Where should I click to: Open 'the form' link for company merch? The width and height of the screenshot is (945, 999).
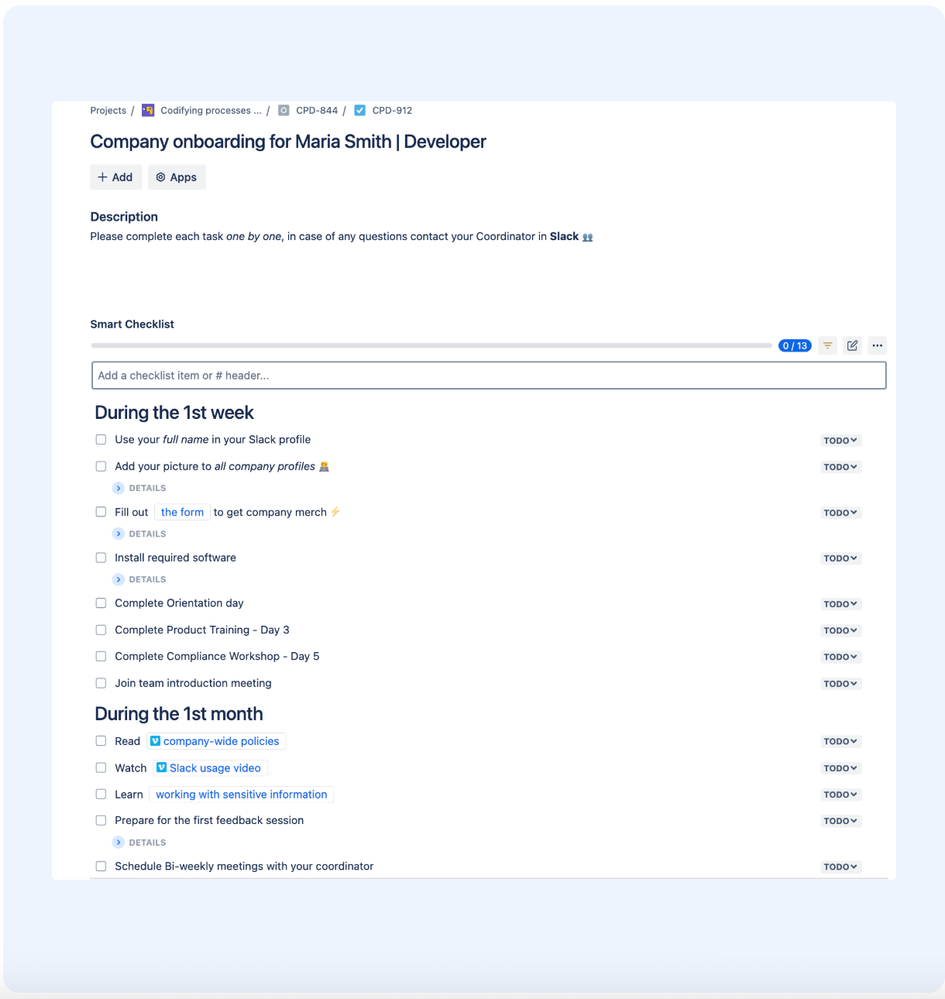point(182,512)
